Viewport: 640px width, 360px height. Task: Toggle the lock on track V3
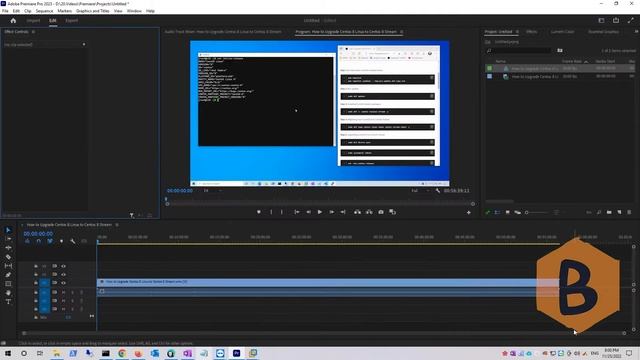36,266
